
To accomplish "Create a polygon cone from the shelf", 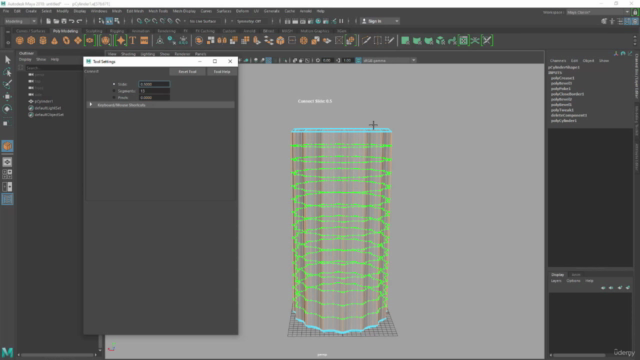I will tap(54, 40).
